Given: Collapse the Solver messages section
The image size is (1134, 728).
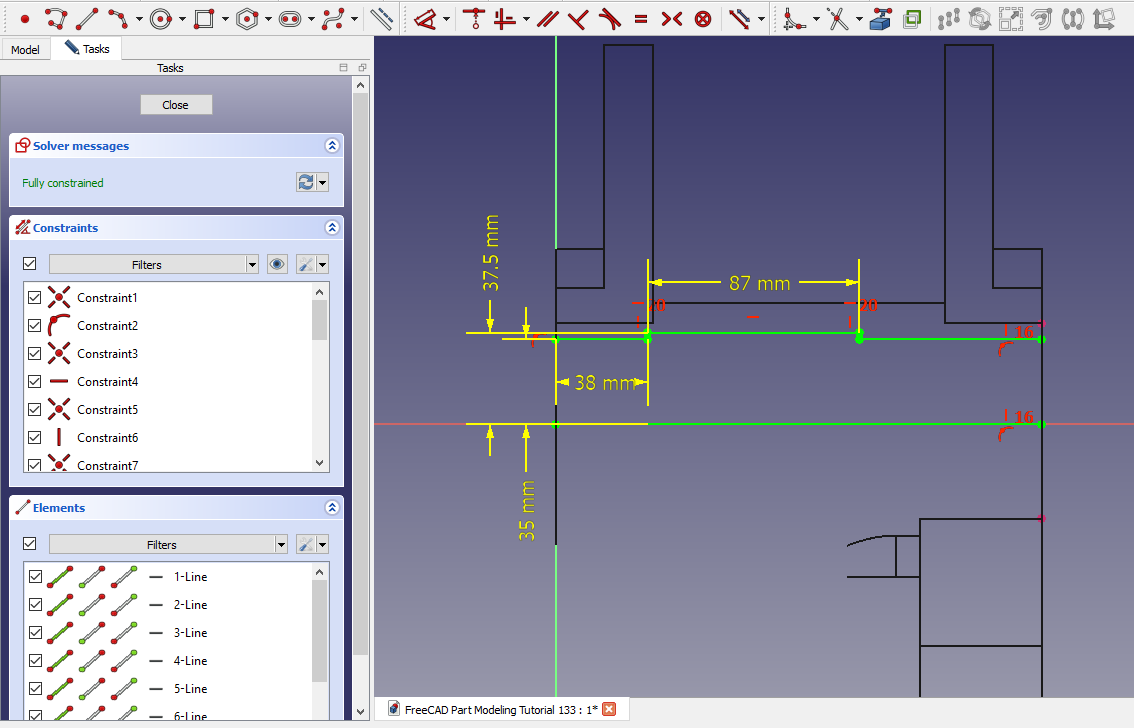Looking at the screenshot, I should pos(332,146).
